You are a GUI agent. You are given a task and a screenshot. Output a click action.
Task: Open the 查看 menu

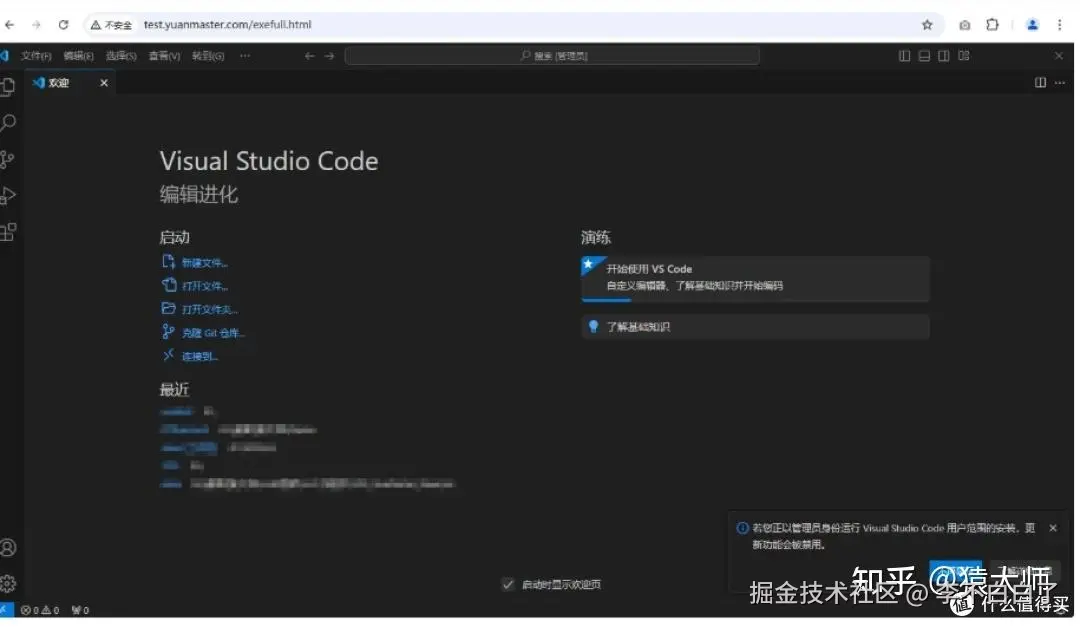point(165,56)
